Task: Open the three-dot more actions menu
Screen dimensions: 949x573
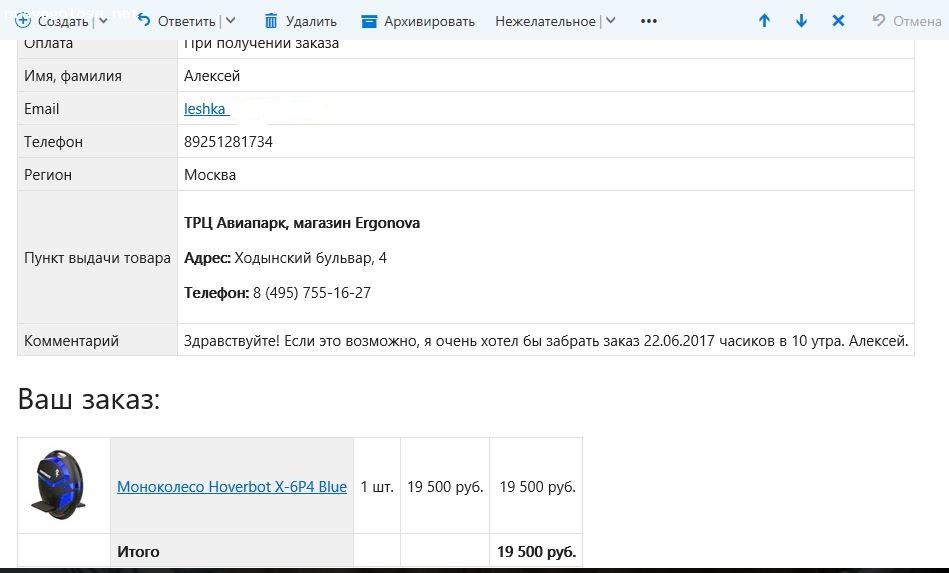Action: tap(649, 21)
